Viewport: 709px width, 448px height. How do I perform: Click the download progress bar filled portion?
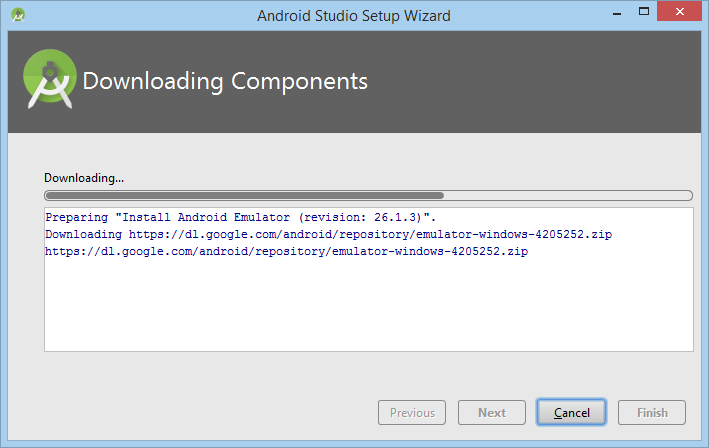click(x=245, y=195)
